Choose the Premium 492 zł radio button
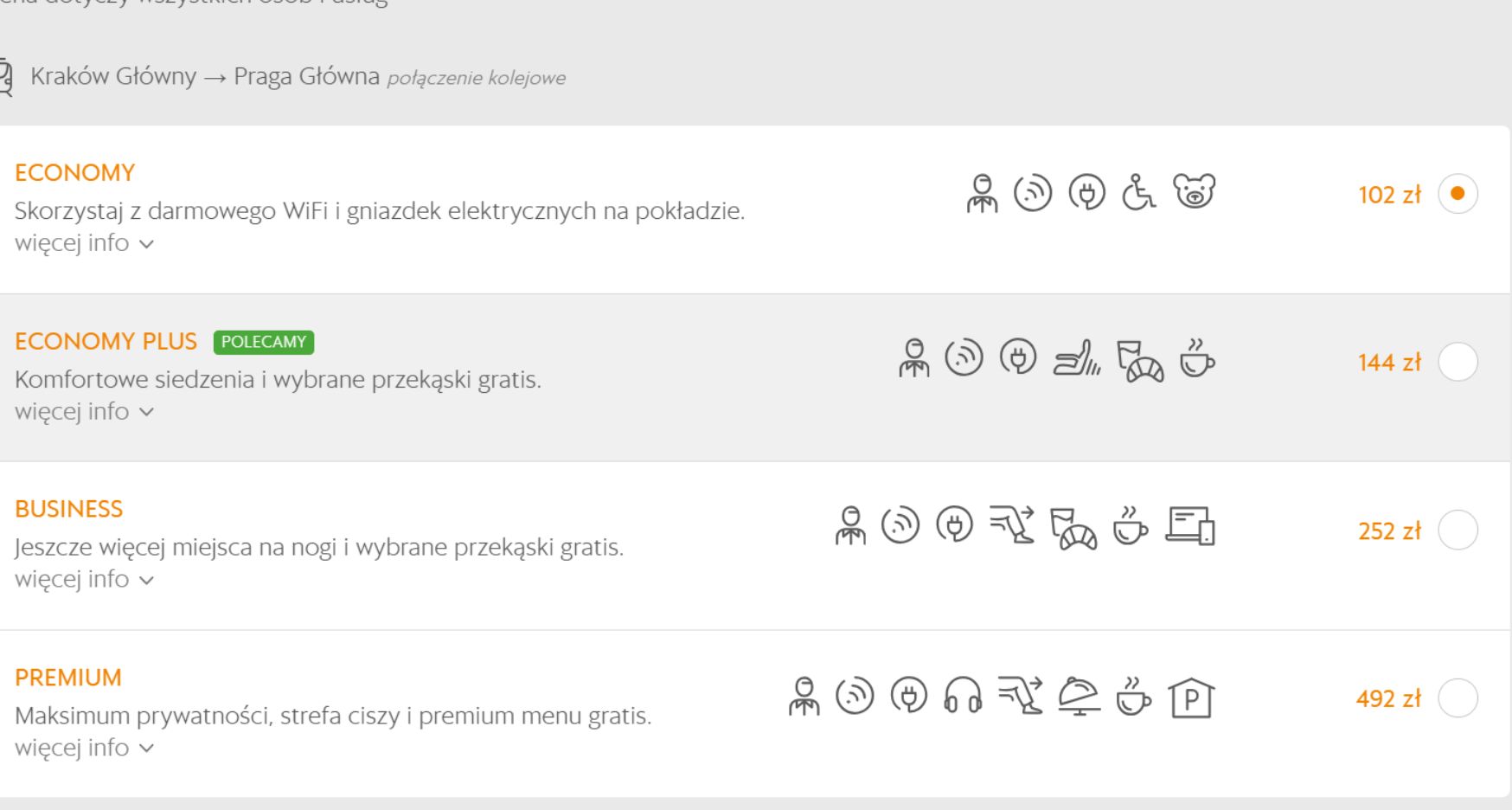The height and width of the screenshot is (810, 1512). pos(1458,698)
